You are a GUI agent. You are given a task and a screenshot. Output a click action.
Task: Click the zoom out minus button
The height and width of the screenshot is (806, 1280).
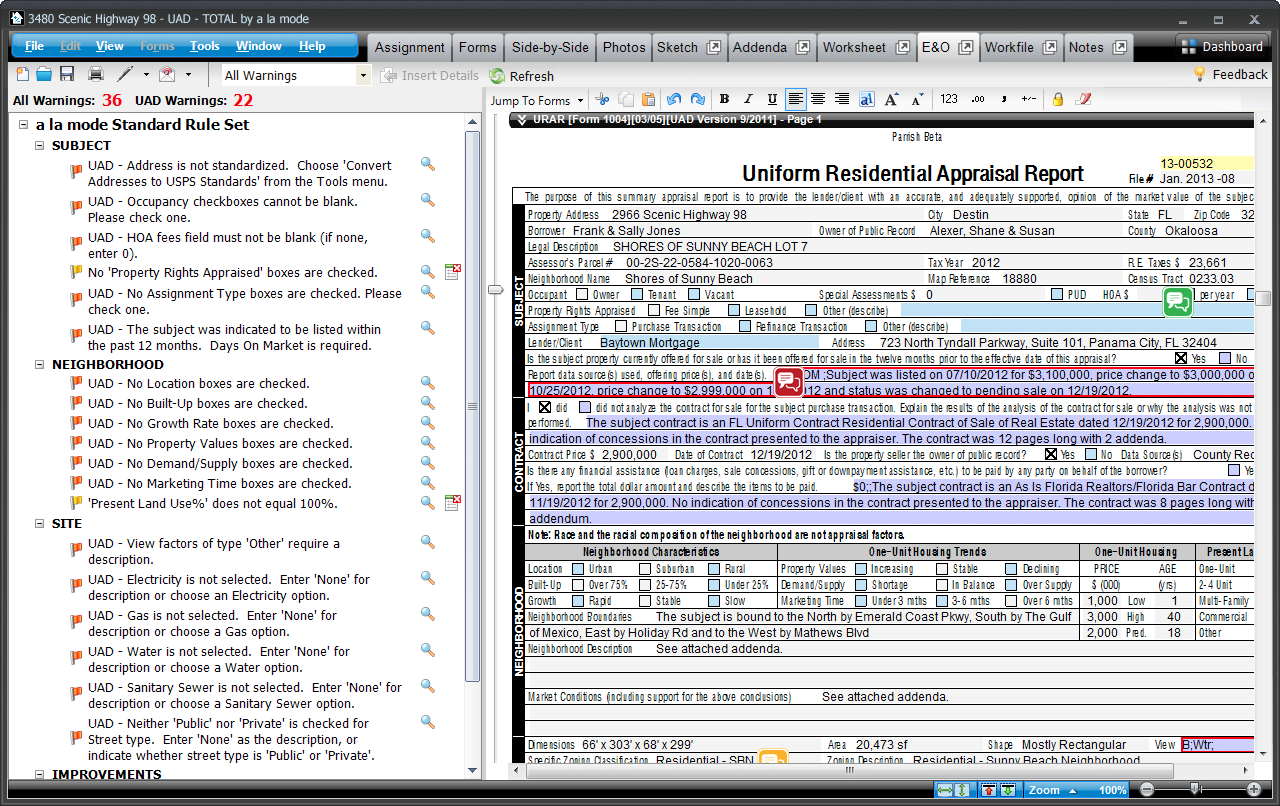tap(1147, 790)
